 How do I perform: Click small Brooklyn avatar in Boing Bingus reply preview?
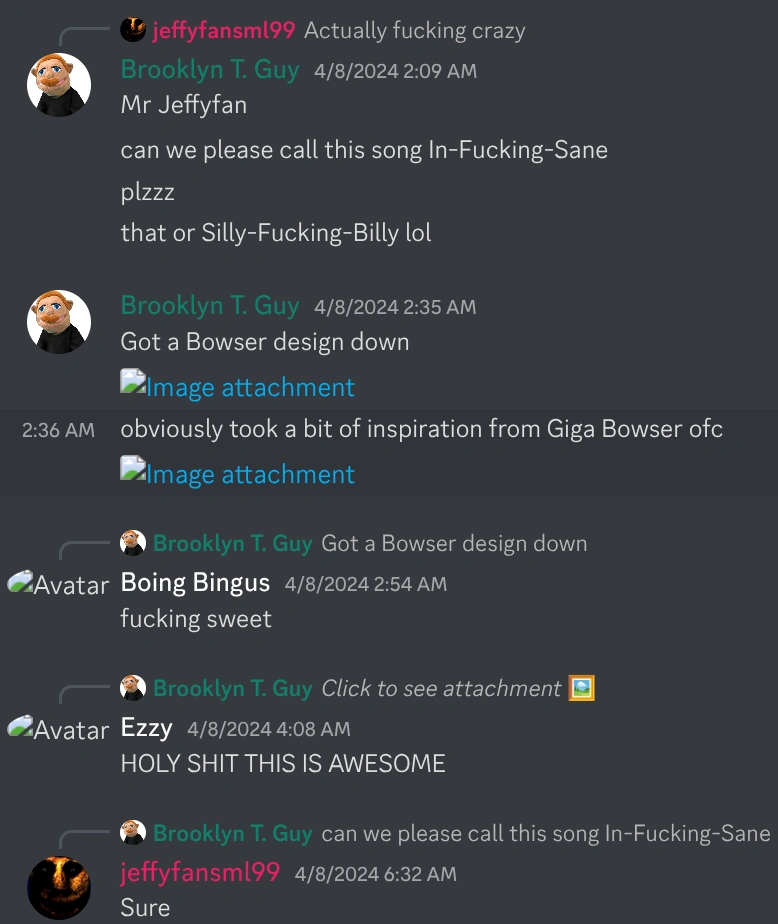point(133,543)
